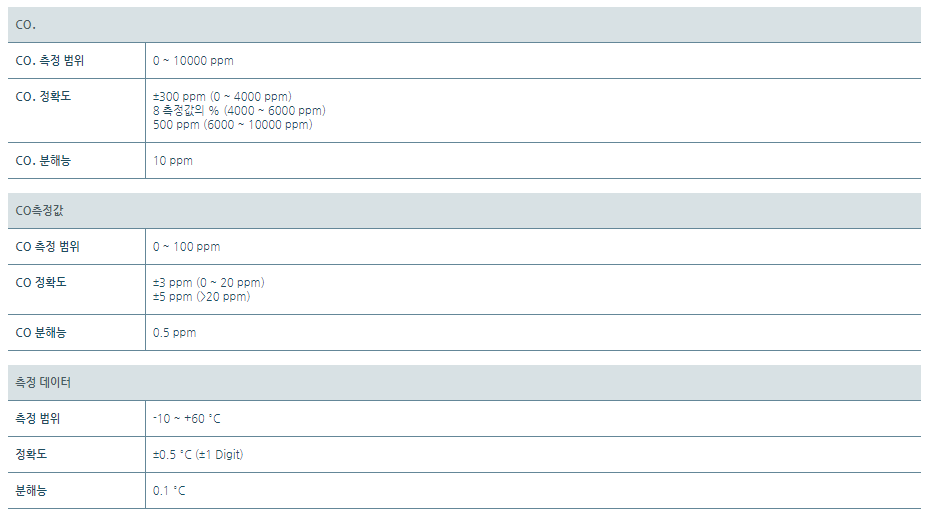Select the "±300 ppm (0 ~ 4000 ppm)" line
The width and height of the screenshot is (926, 516).
click(x=222, y=97)
